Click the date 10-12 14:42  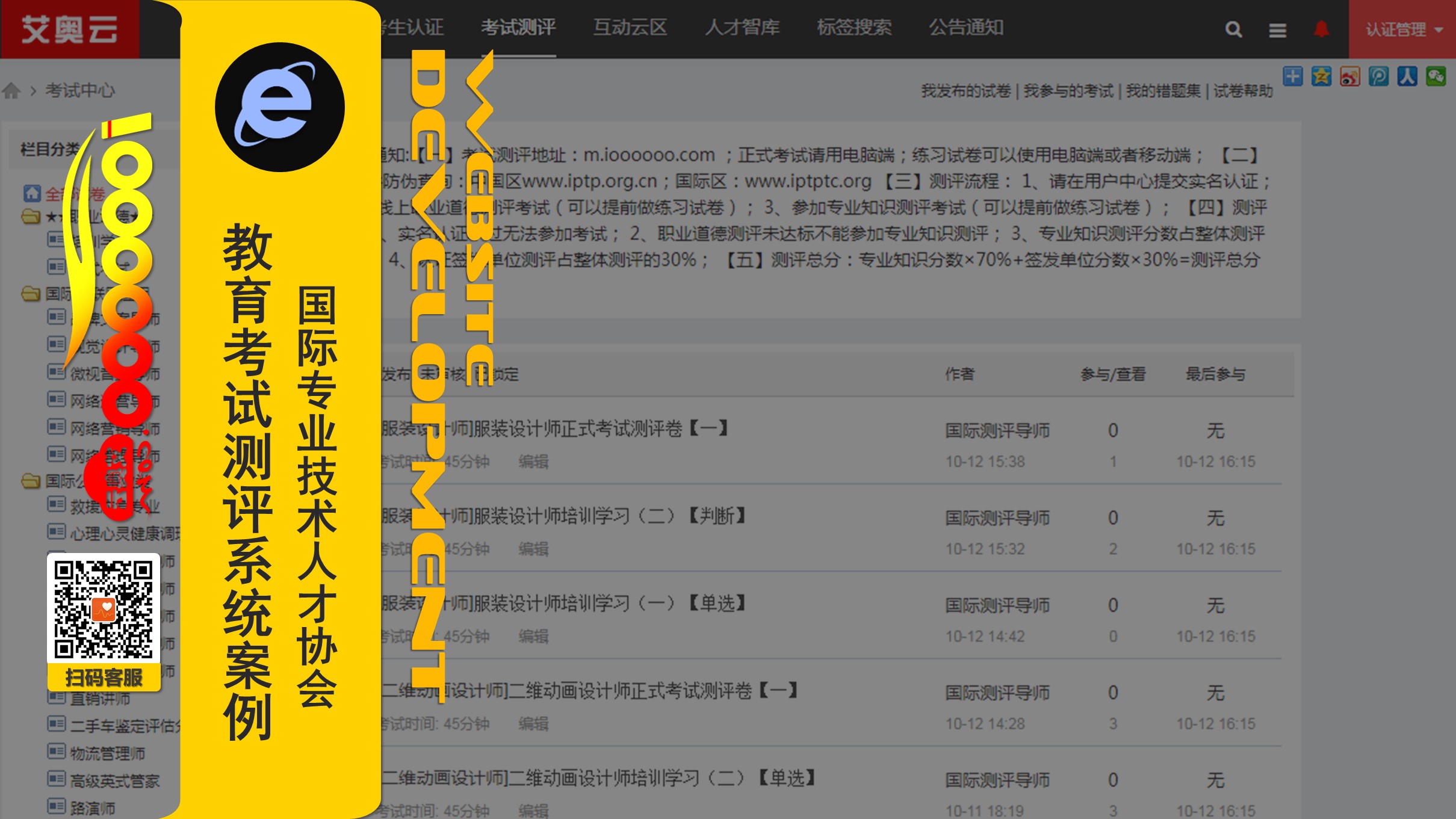coord(985,637)
